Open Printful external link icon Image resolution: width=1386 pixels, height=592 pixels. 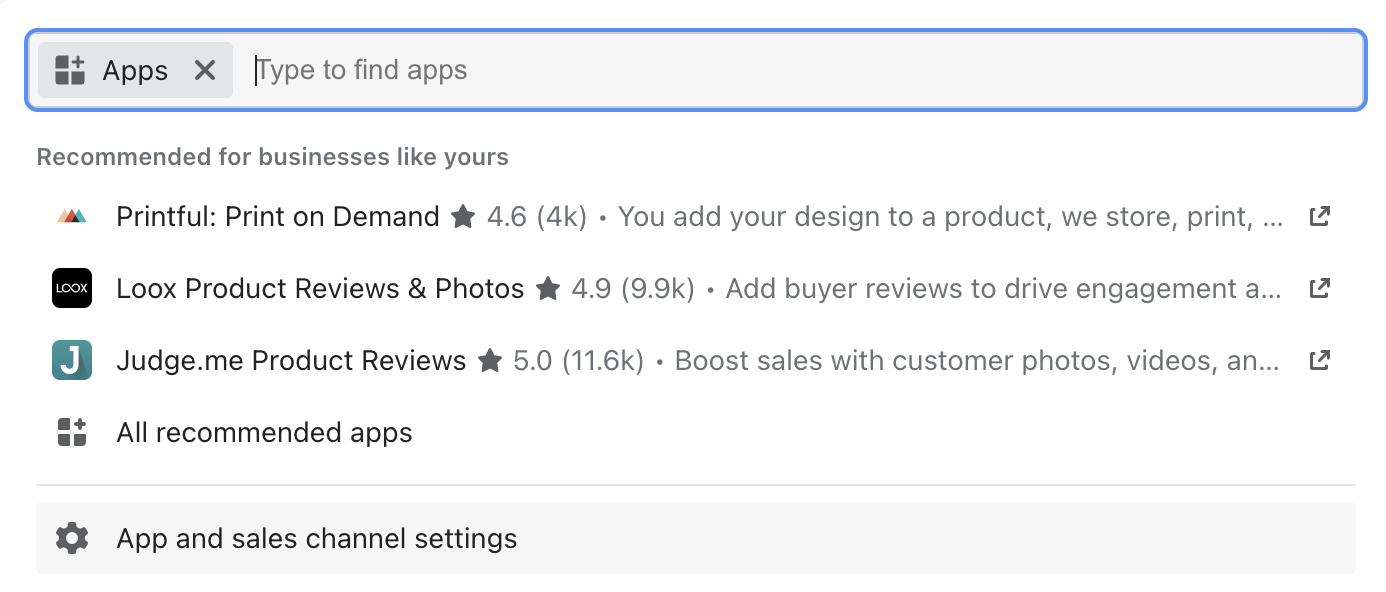[x=1320, y=216]
